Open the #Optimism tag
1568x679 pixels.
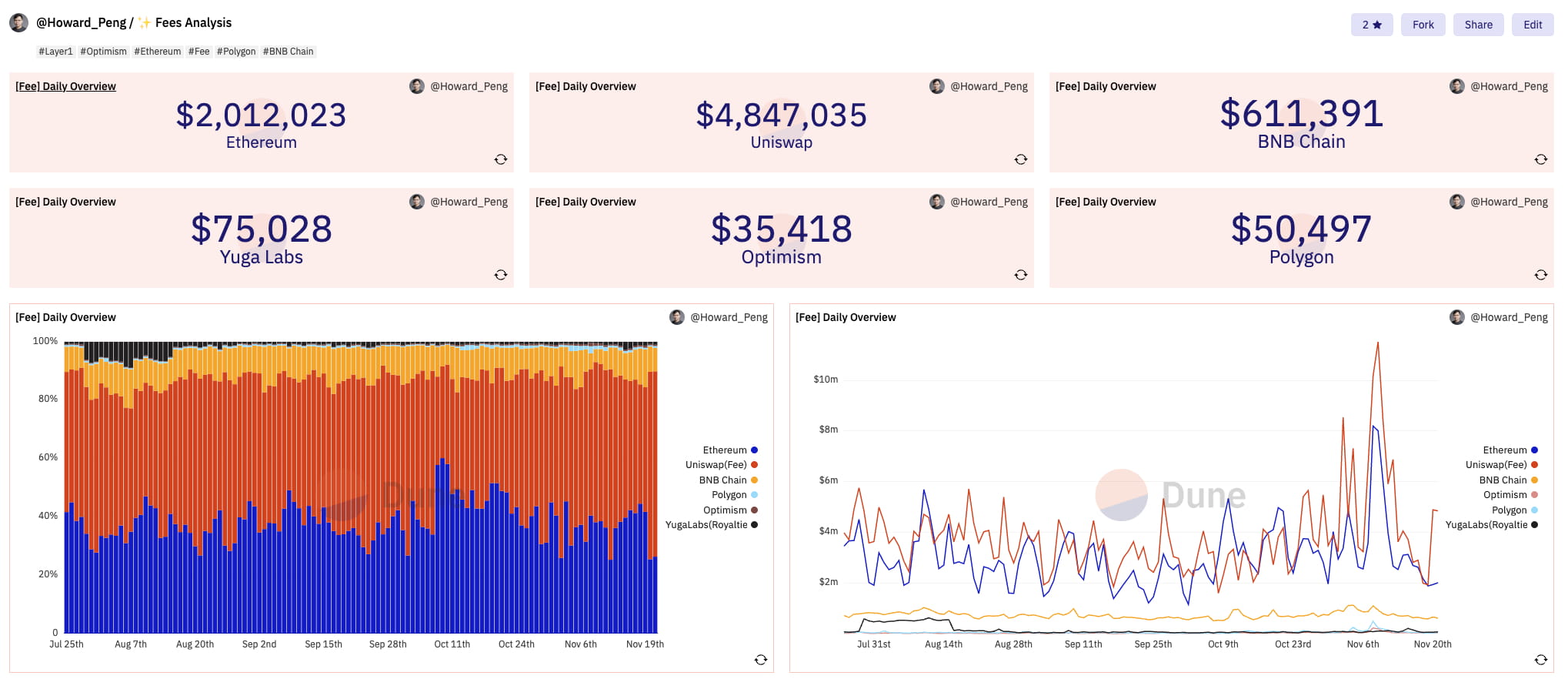(103, 52)
